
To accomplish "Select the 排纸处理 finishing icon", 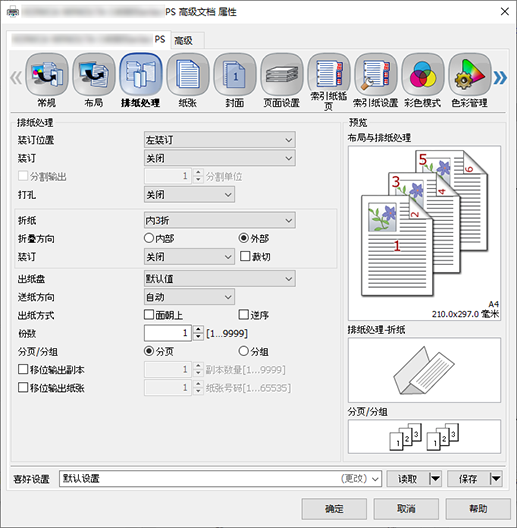I will point(141,75).
